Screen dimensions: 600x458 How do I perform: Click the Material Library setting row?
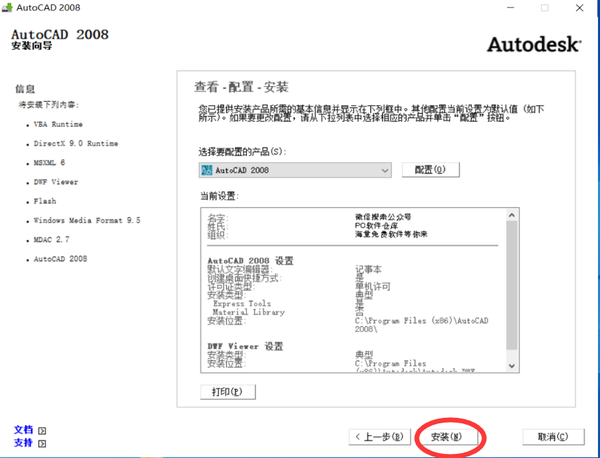point(249,312)
